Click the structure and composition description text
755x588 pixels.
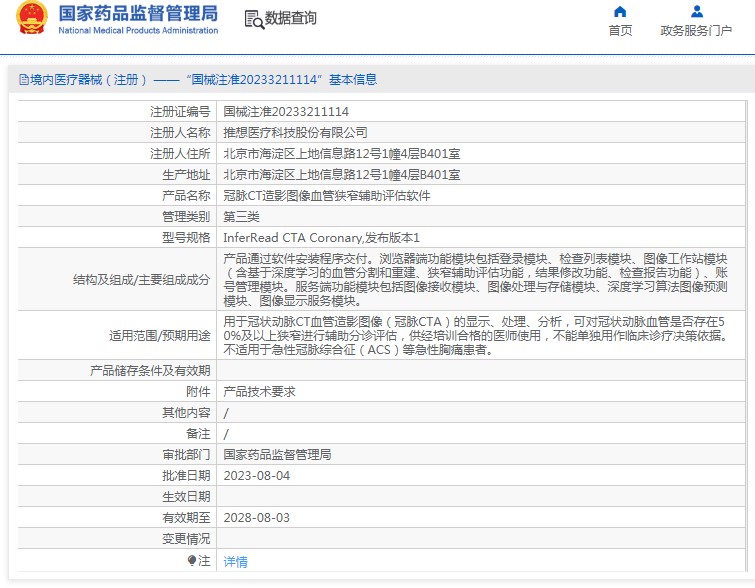click(x=476, y=280)
